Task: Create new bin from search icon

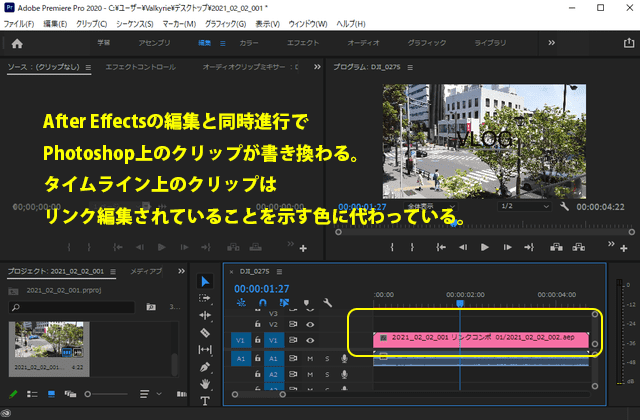Action: (x=151, y=307)
